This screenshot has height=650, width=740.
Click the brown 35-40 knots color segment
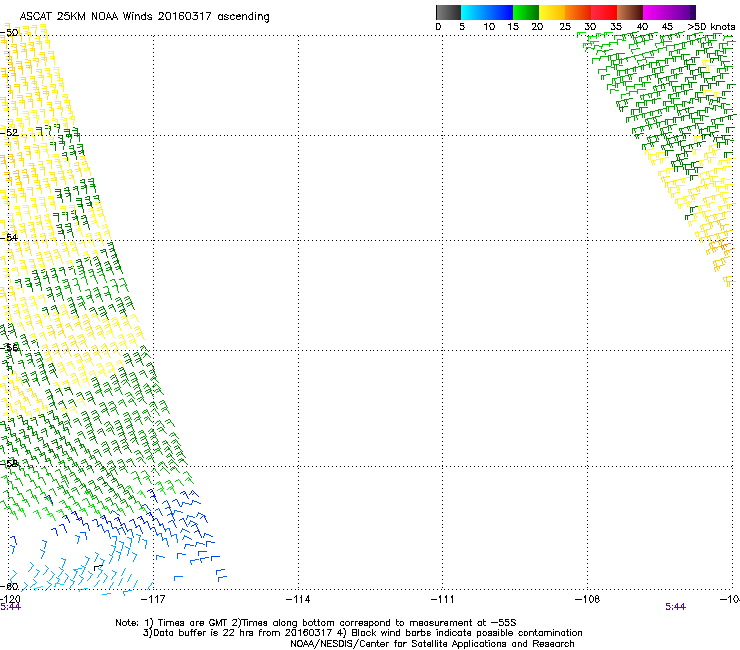pyautogui.click(x=630, y=12)
